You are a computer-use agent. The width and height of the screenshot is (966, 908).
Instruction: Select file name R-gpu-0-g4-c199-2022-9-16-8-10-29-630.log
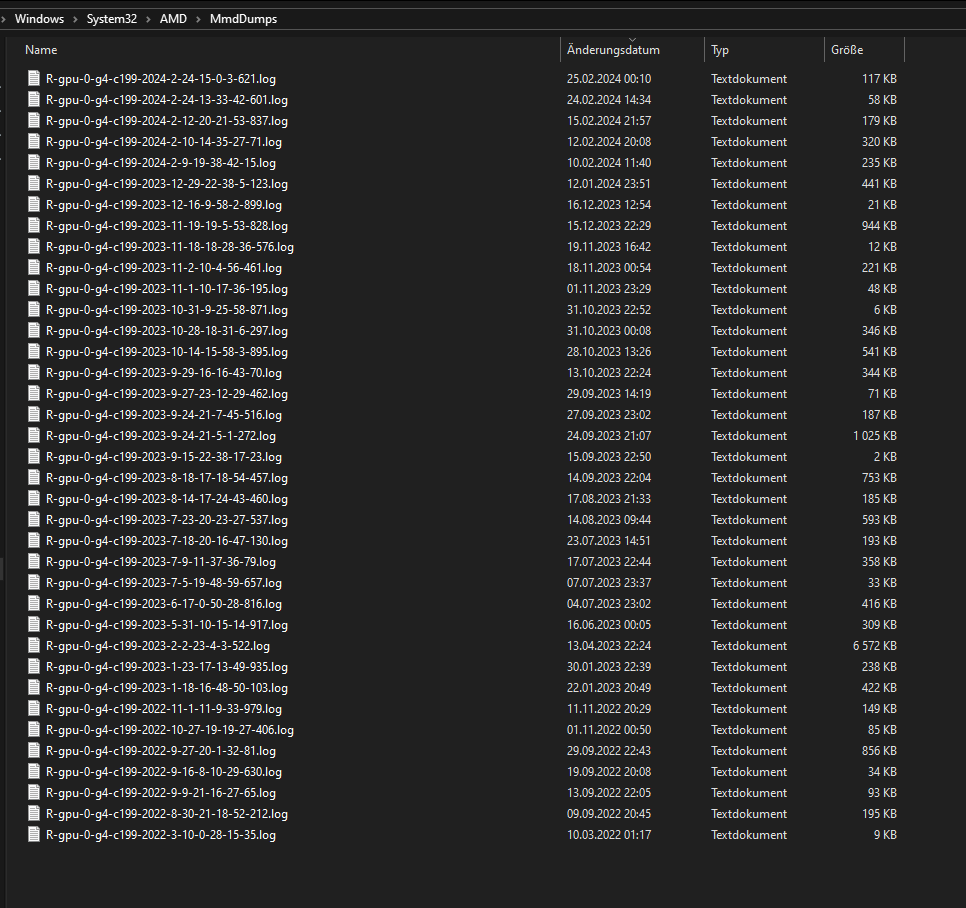pos(164,772)
